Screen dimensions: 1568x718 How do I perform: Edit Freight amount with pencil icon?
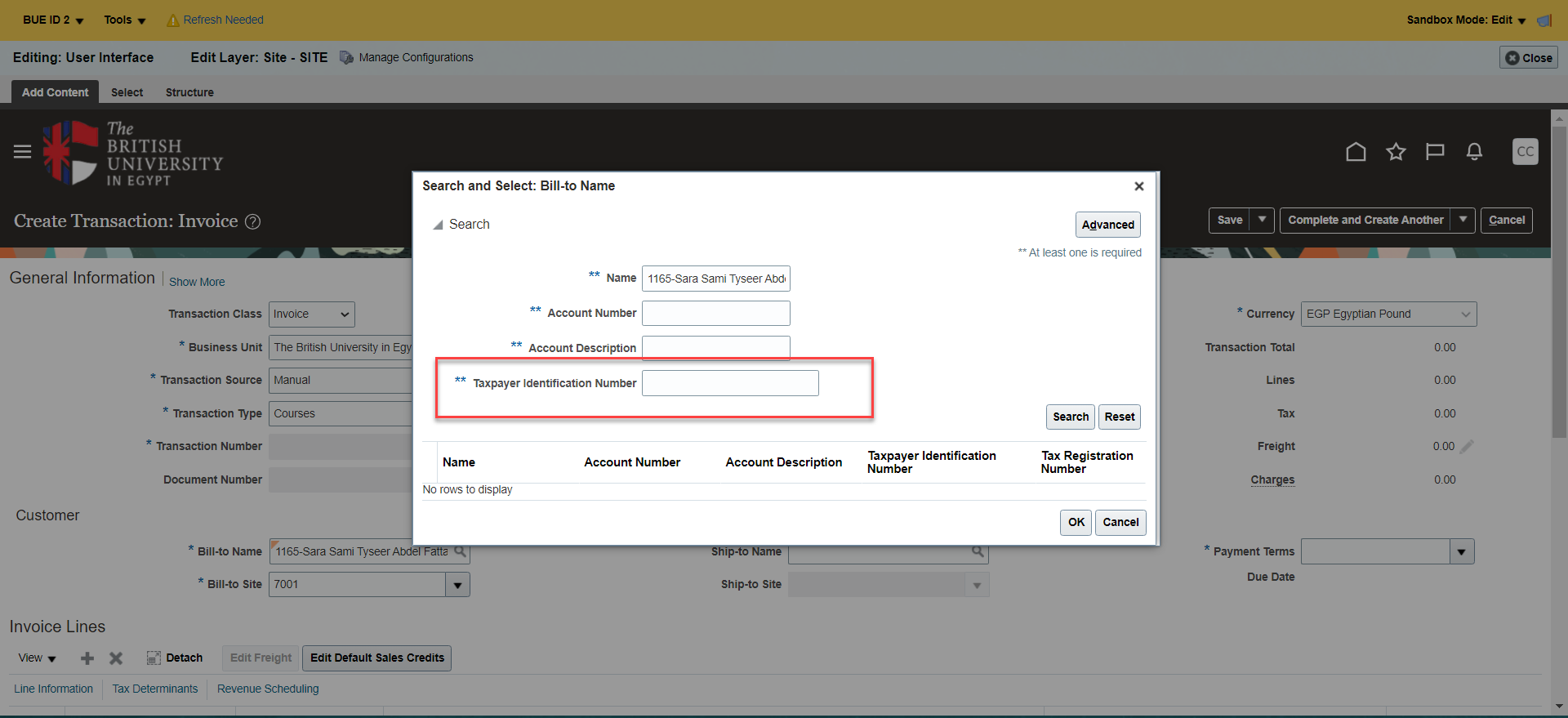coord(1467,446)
